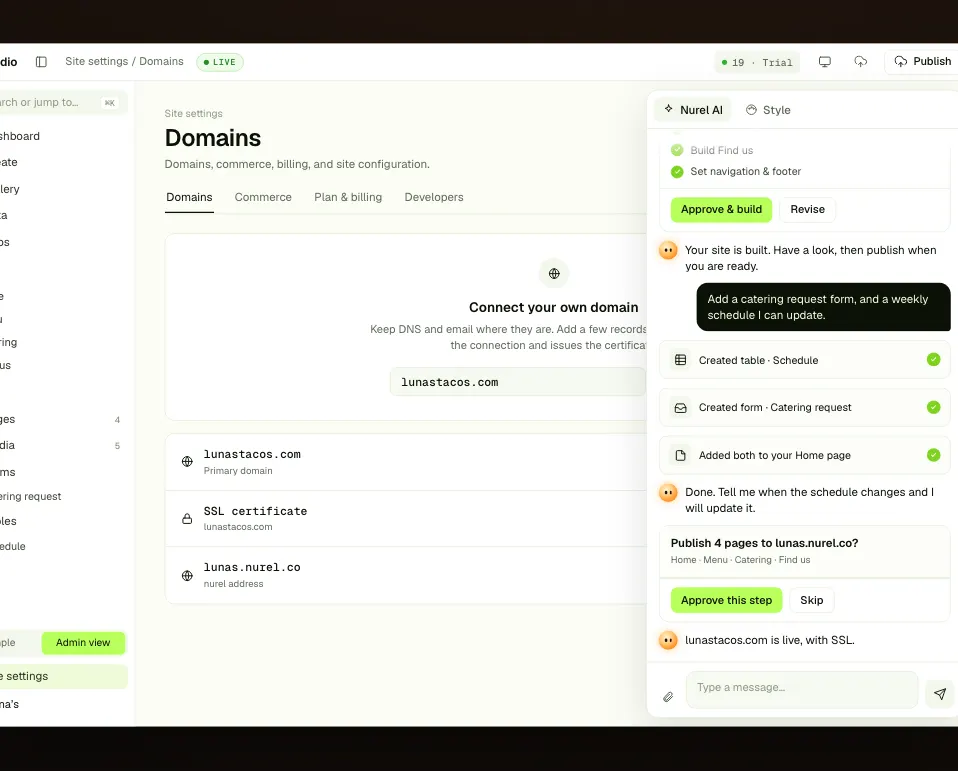The image size is (958, 771).
Task: Click the green check on Created table · Schedule
Action: tap(934, 359)
